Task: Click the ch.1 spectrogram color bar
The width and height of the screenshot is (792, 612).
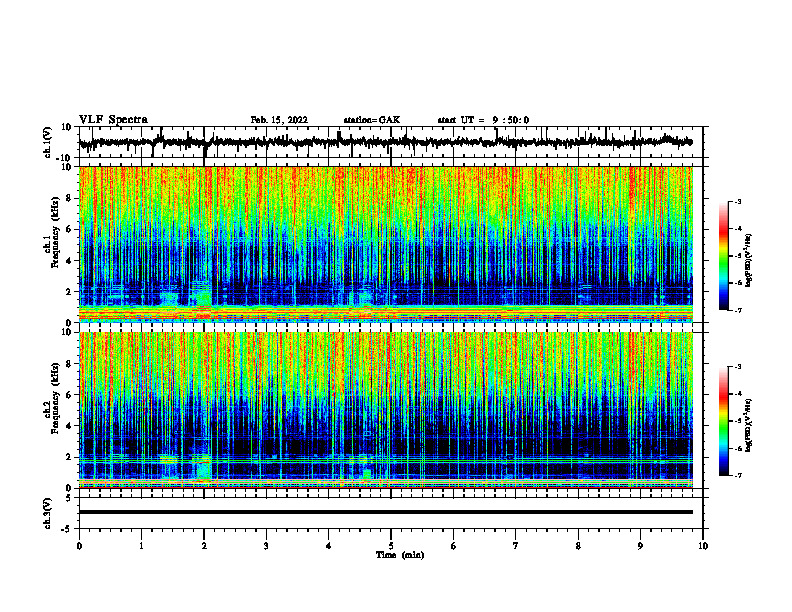Action: [724, 256]
